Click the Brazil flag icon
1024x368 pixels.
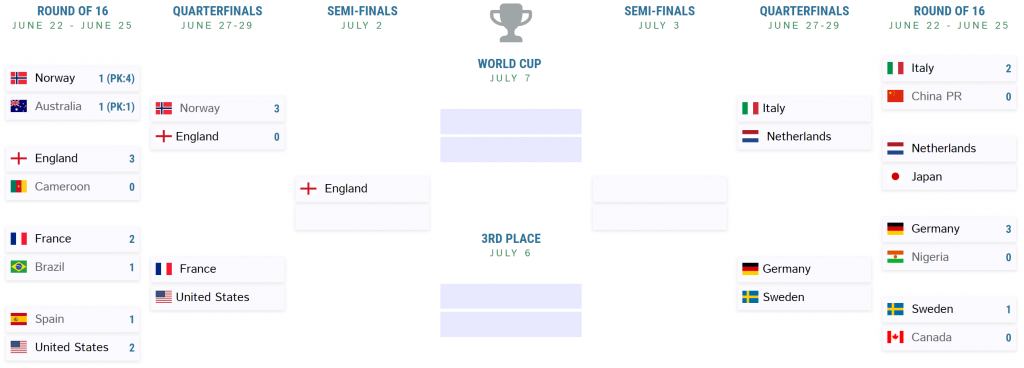(19, 267)
